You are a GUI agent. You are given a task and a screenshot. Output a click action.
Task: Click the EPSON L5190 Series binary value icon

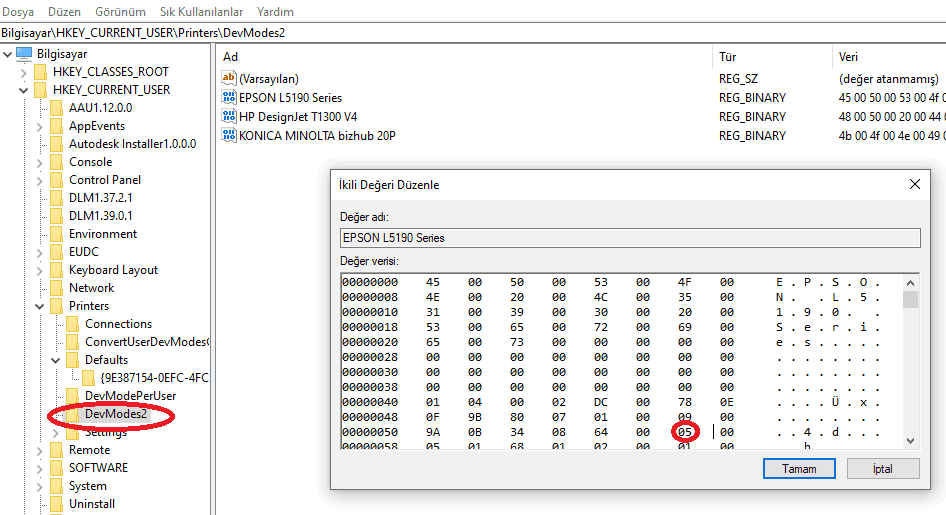(229, 98)
